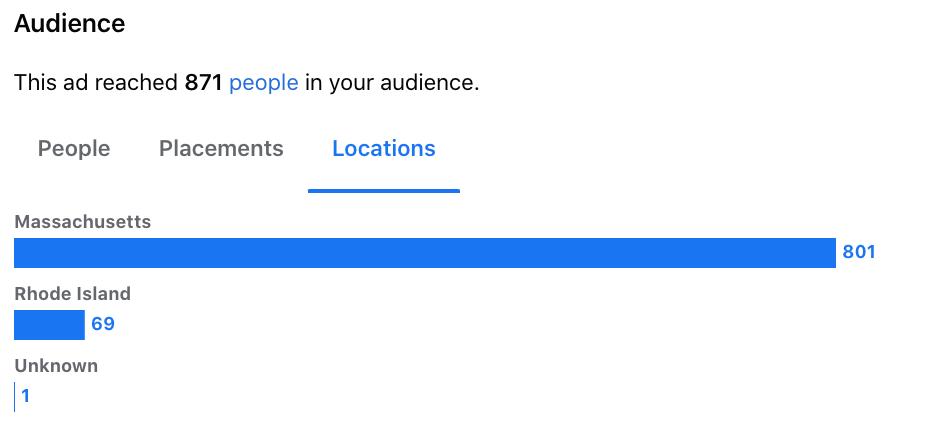Click the Rhode Island reach bar
Viewport: 930px width, 434px height.
point(49,325)
